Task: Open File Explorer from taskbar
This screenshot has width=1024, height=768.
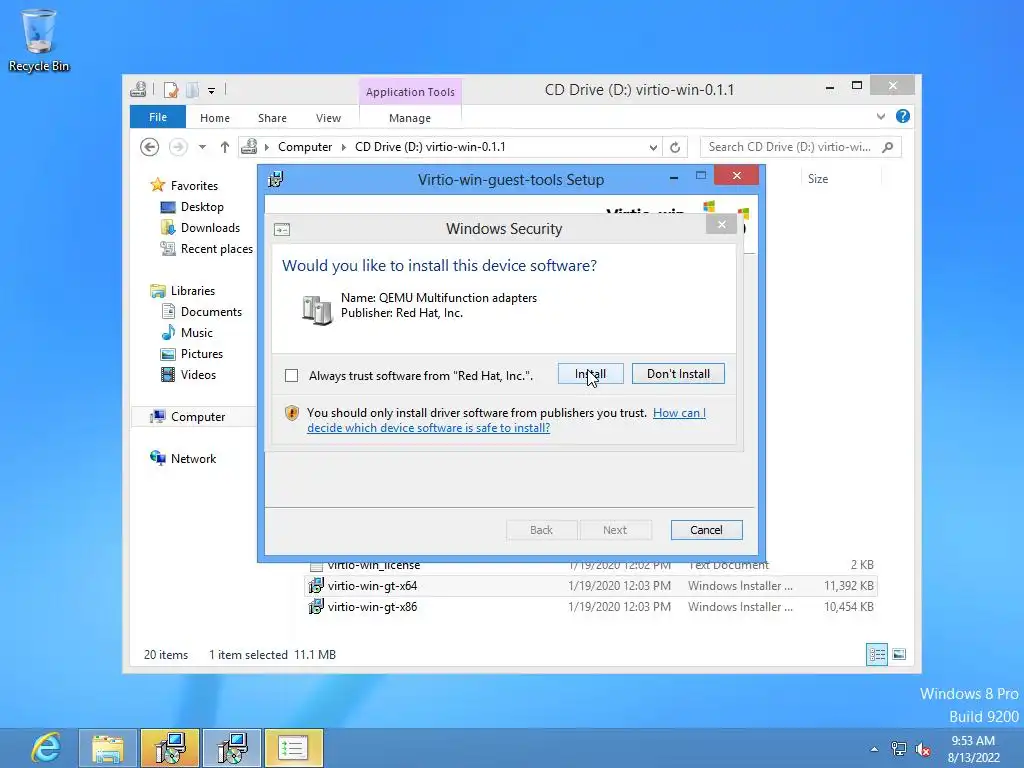Action: (108, 748)
